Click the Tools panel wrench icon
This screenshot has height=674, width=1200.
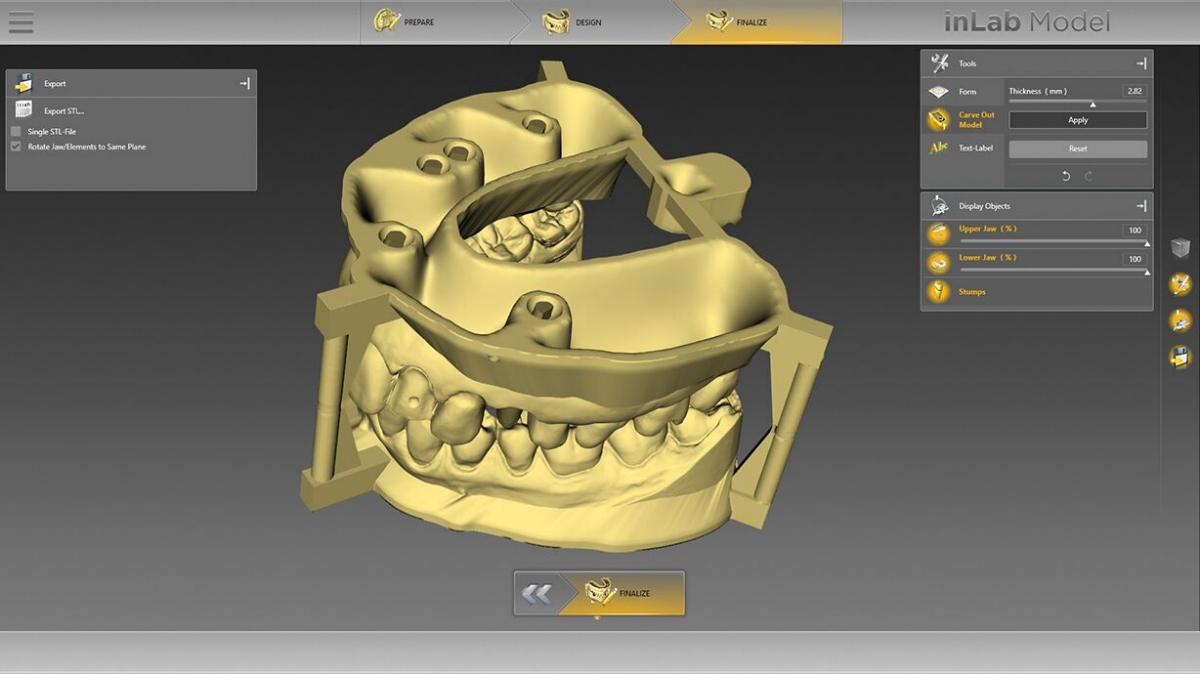[x=939, y=63]
